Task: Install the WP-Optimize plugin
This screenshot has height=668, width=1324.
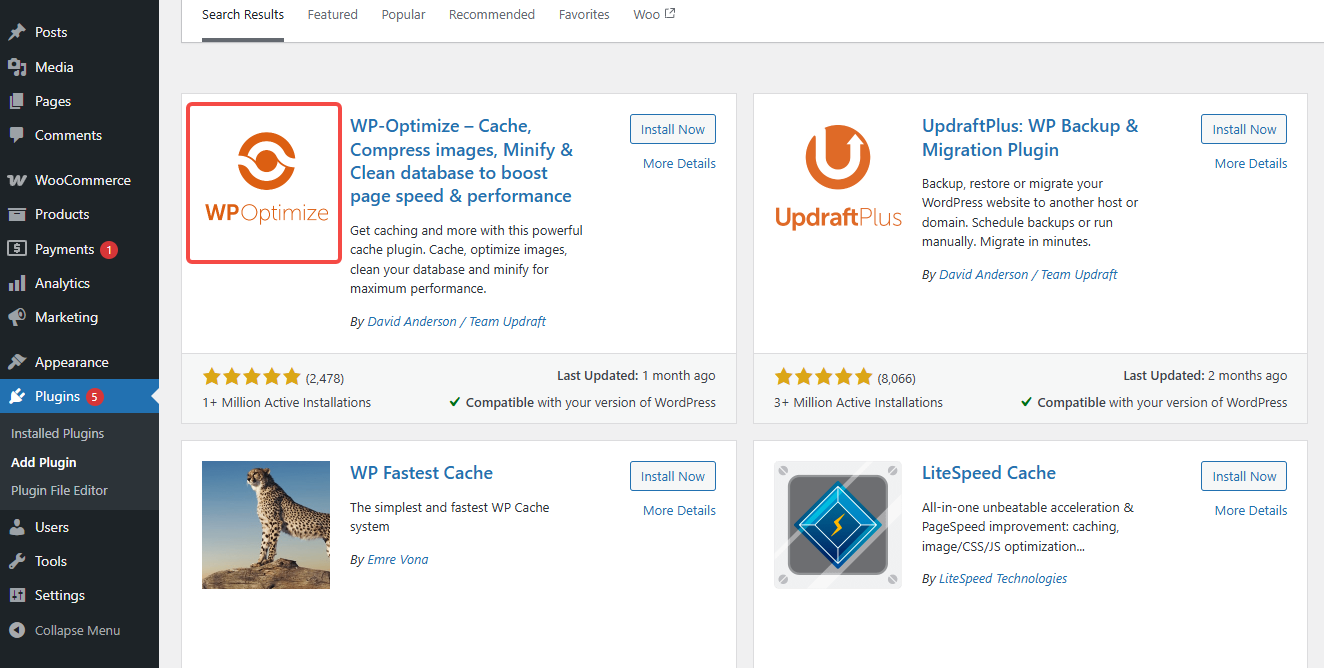Action: (672, 129)
